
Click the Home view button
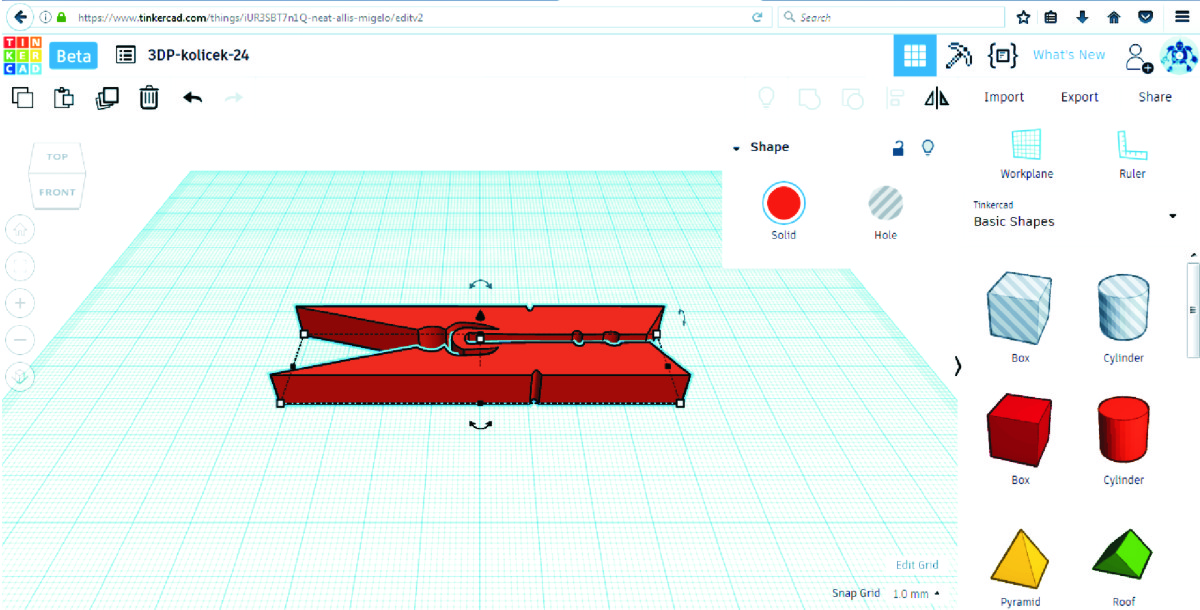coord(20,230)
